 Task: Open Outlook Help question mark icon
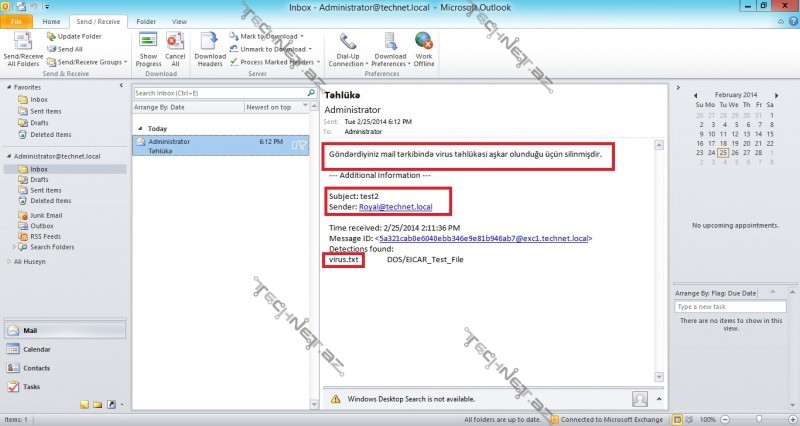click(793, 21)
